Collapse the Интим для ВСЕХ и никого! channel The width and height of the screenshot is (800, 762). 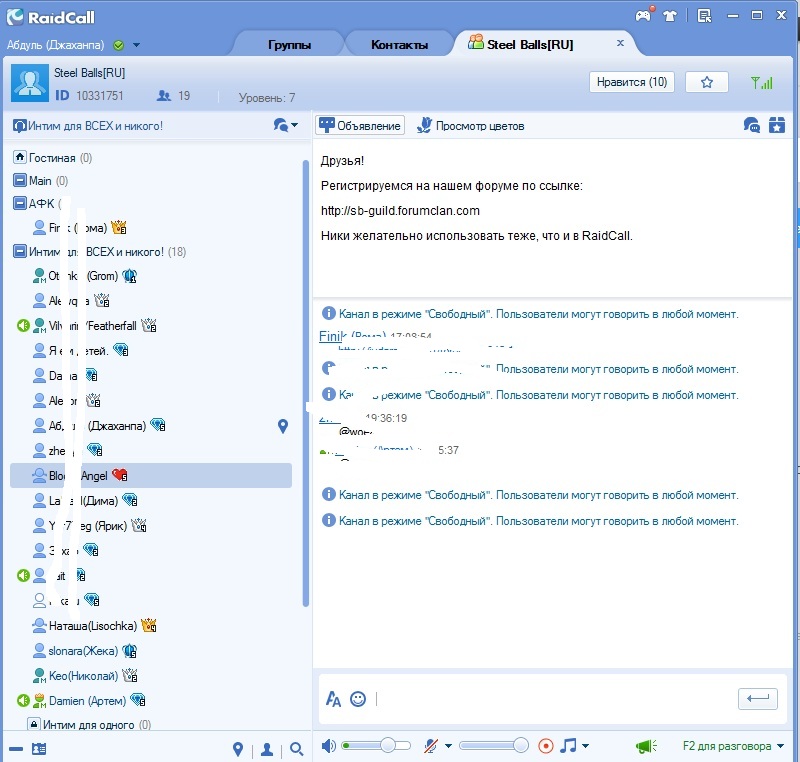[19, 251]
